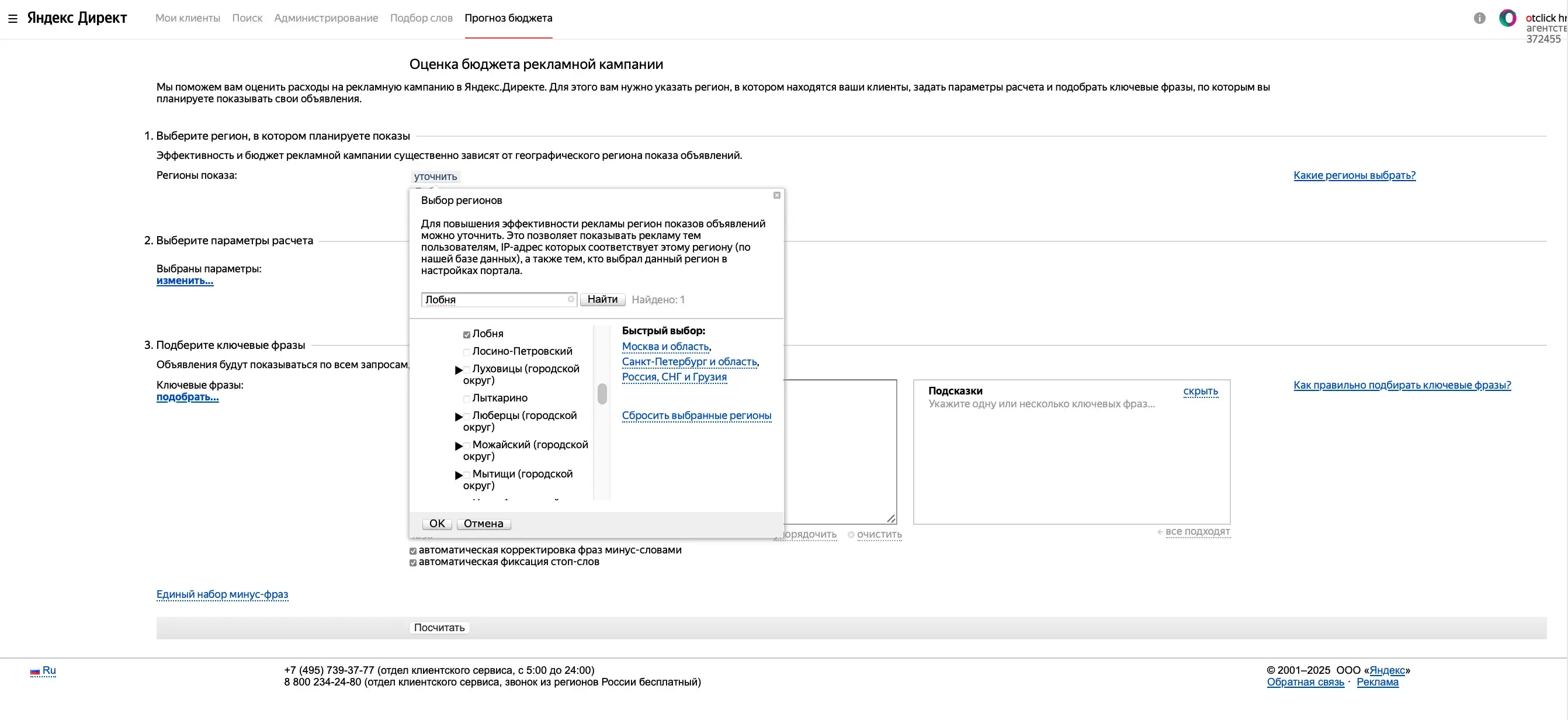1568x720 pixels.
Task: Open the hamburger menu next to Яндекс Директ
Action: [x=13, y=18]
